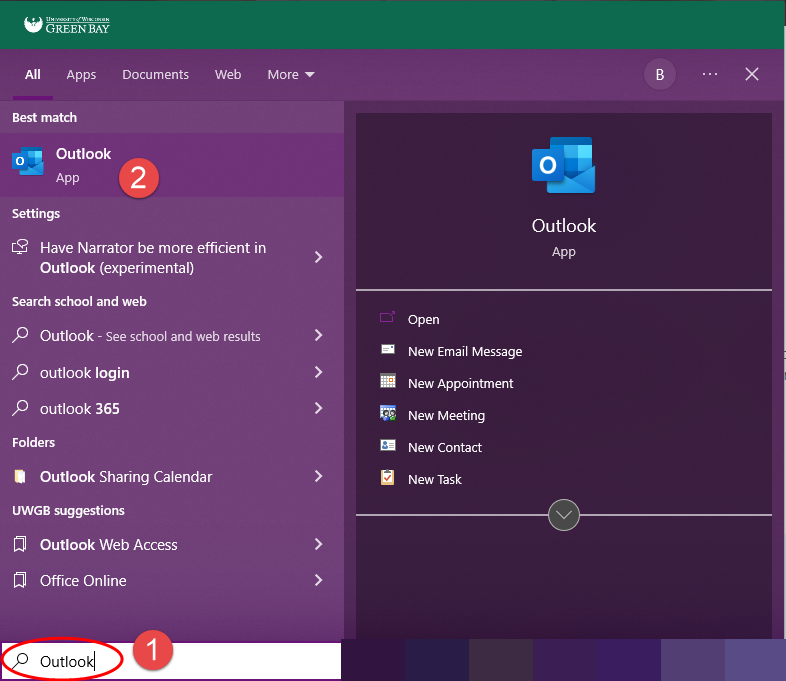Viewport: 786px width, 681px height.
Task: Click the magnifier icon in search box
Action: pos(21,660)
